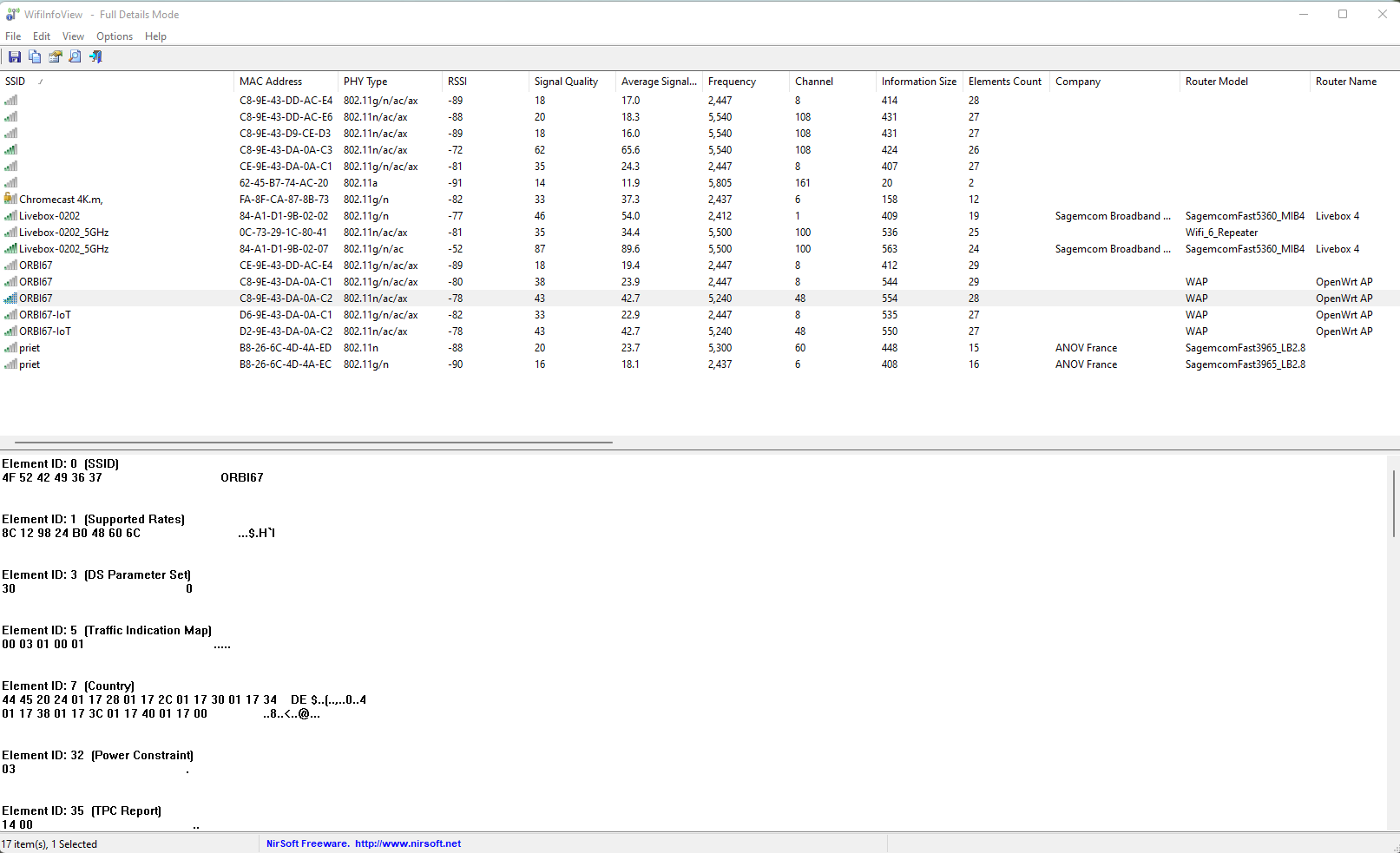Screen dimensions: 1400x853
Task: Sort the list by the RSSI column header
Action: [x=457, y=82]
